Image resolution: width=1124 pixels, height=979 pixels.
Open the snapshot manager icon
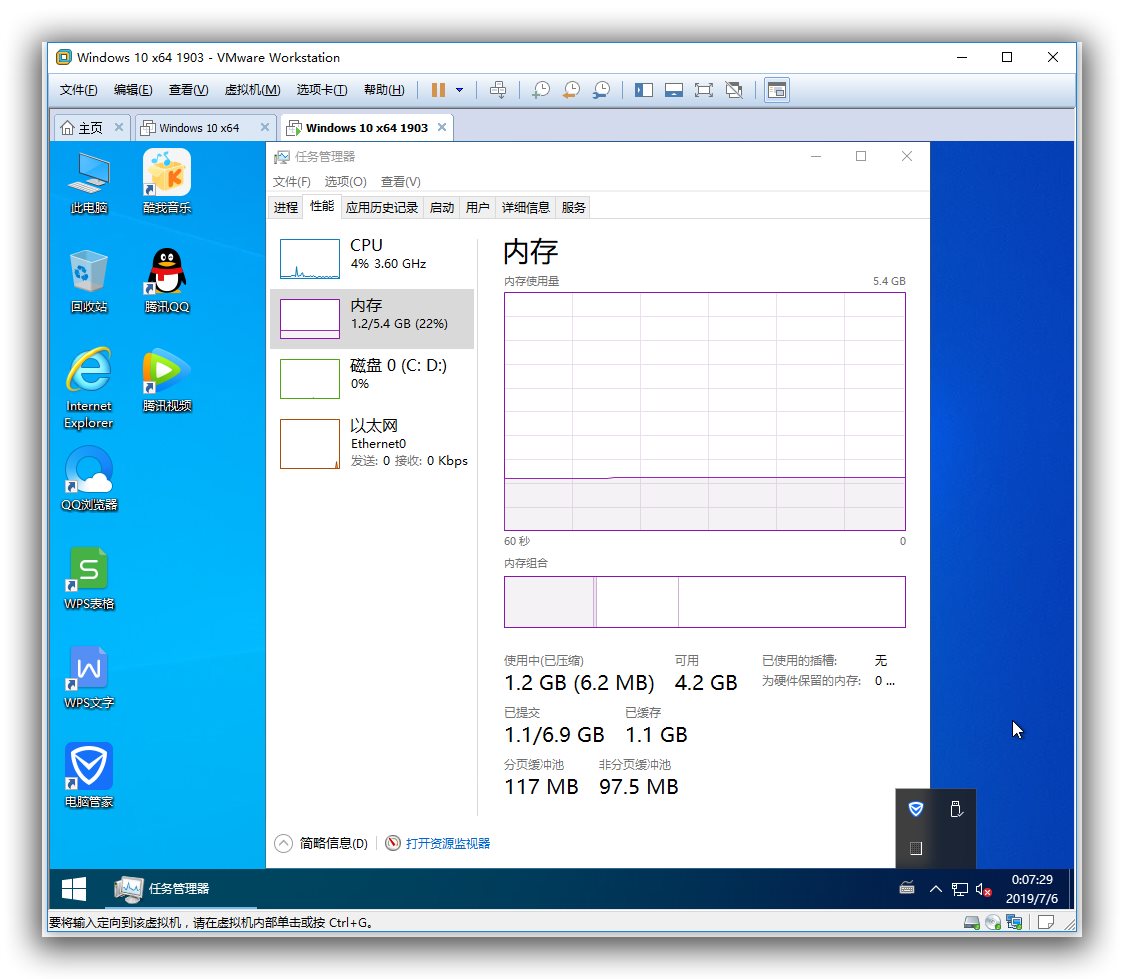coord(601,90)
